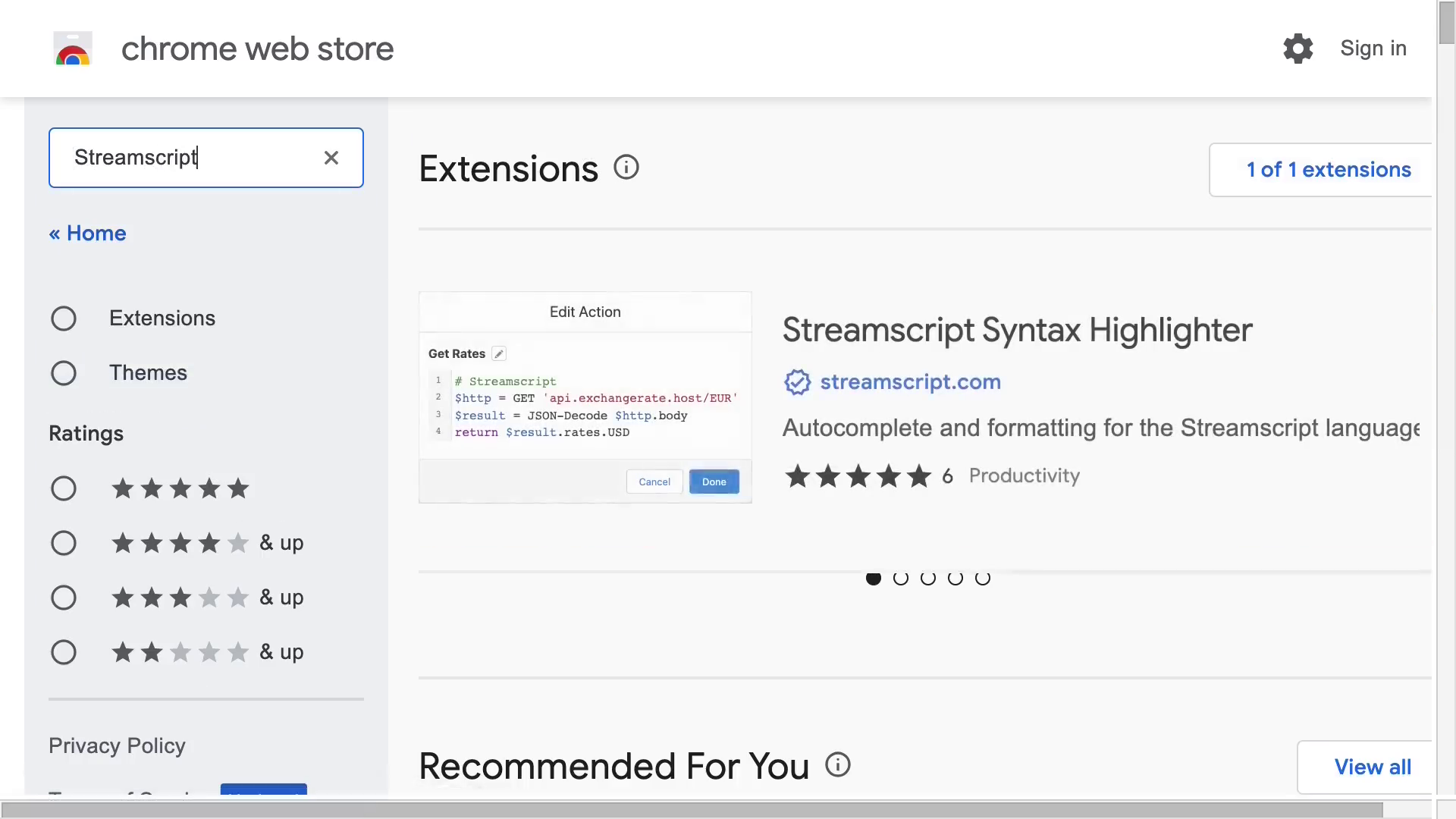Click the Edit Action screenshot thumbnail
1456x819 pixels.
585,397
